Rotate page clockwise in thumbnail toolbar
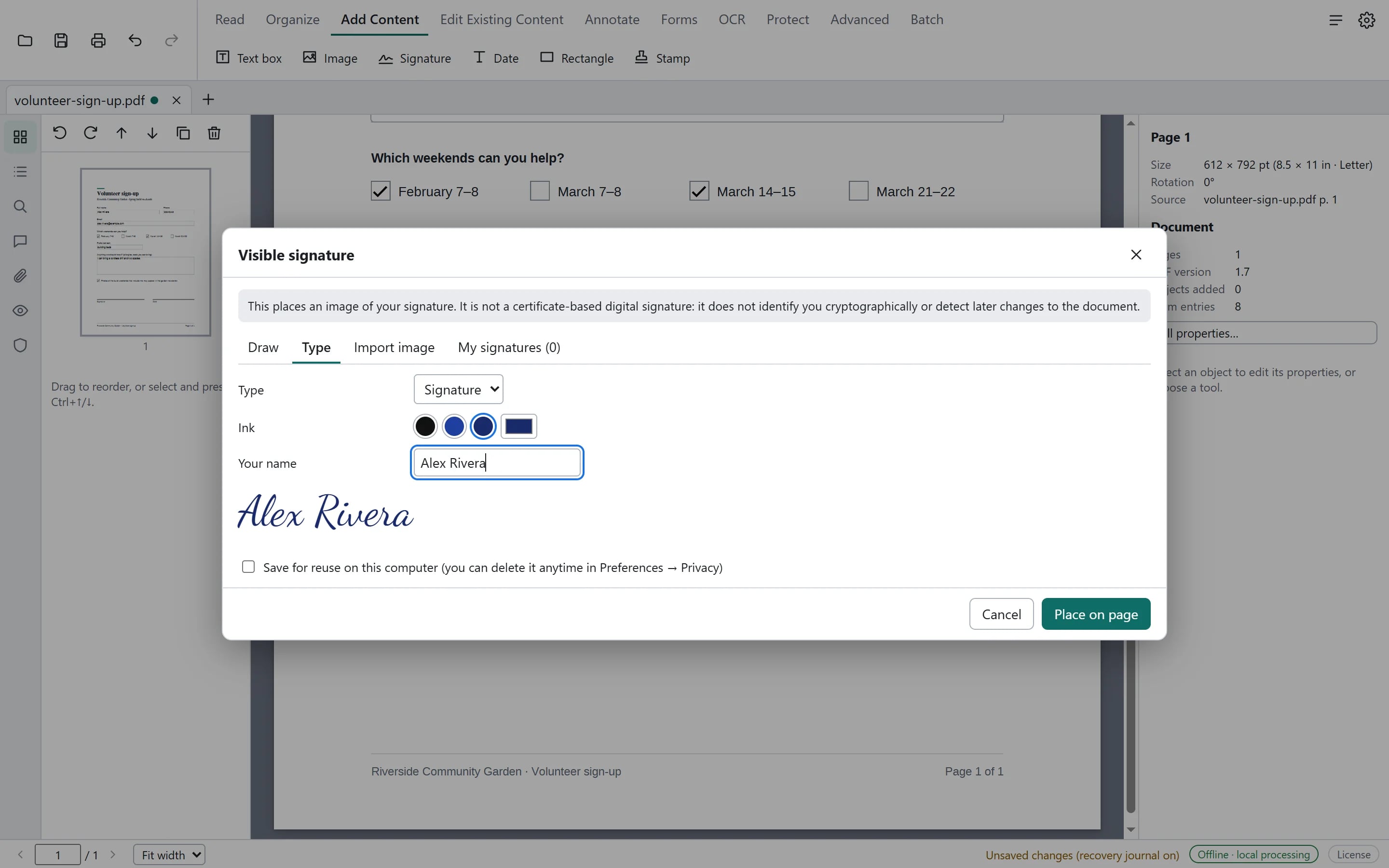 pyautogui.click(x=91, y=133)
